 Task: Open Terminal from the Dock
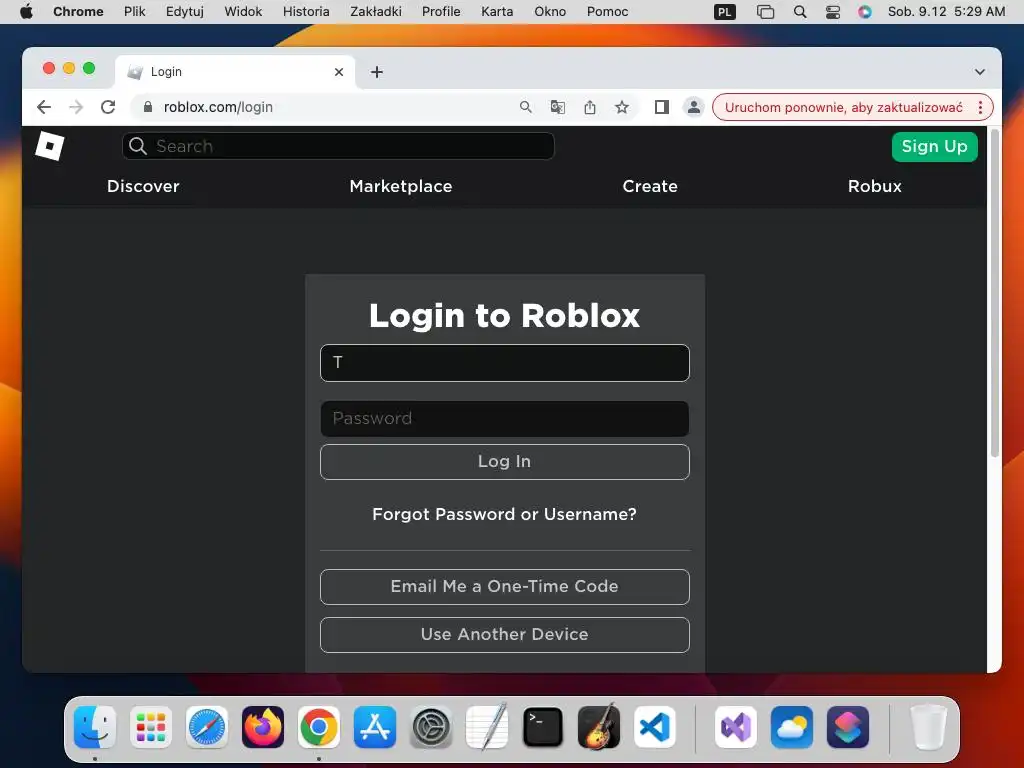tap(543, 727)
